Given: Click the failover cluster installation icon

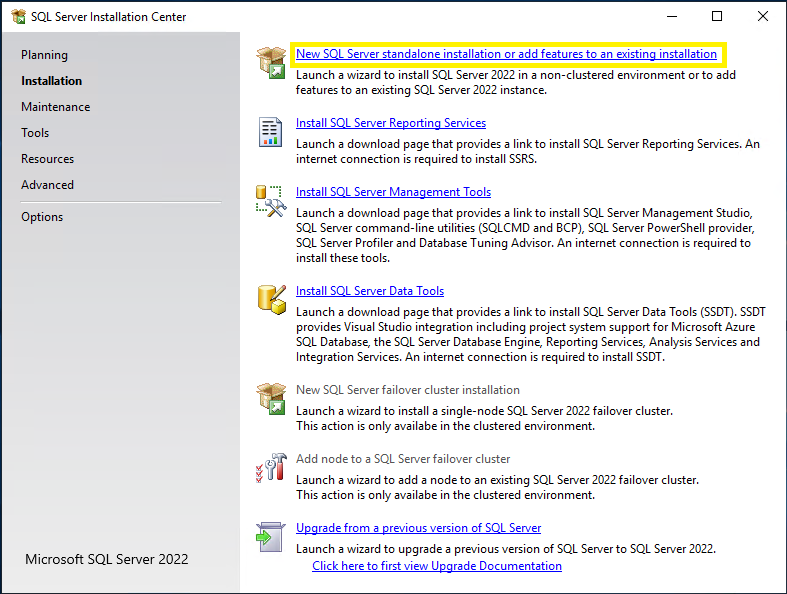Looking at the screenshot, I should click(271, 398).
